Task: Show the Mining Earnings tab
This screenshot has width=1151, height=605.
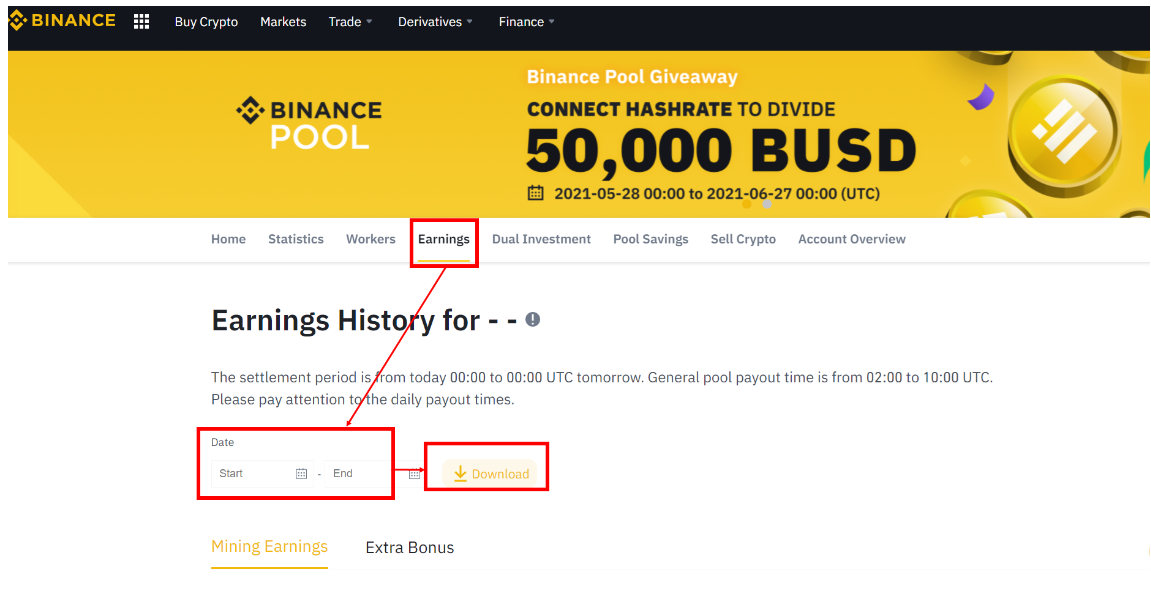Action: pos(269,547)
